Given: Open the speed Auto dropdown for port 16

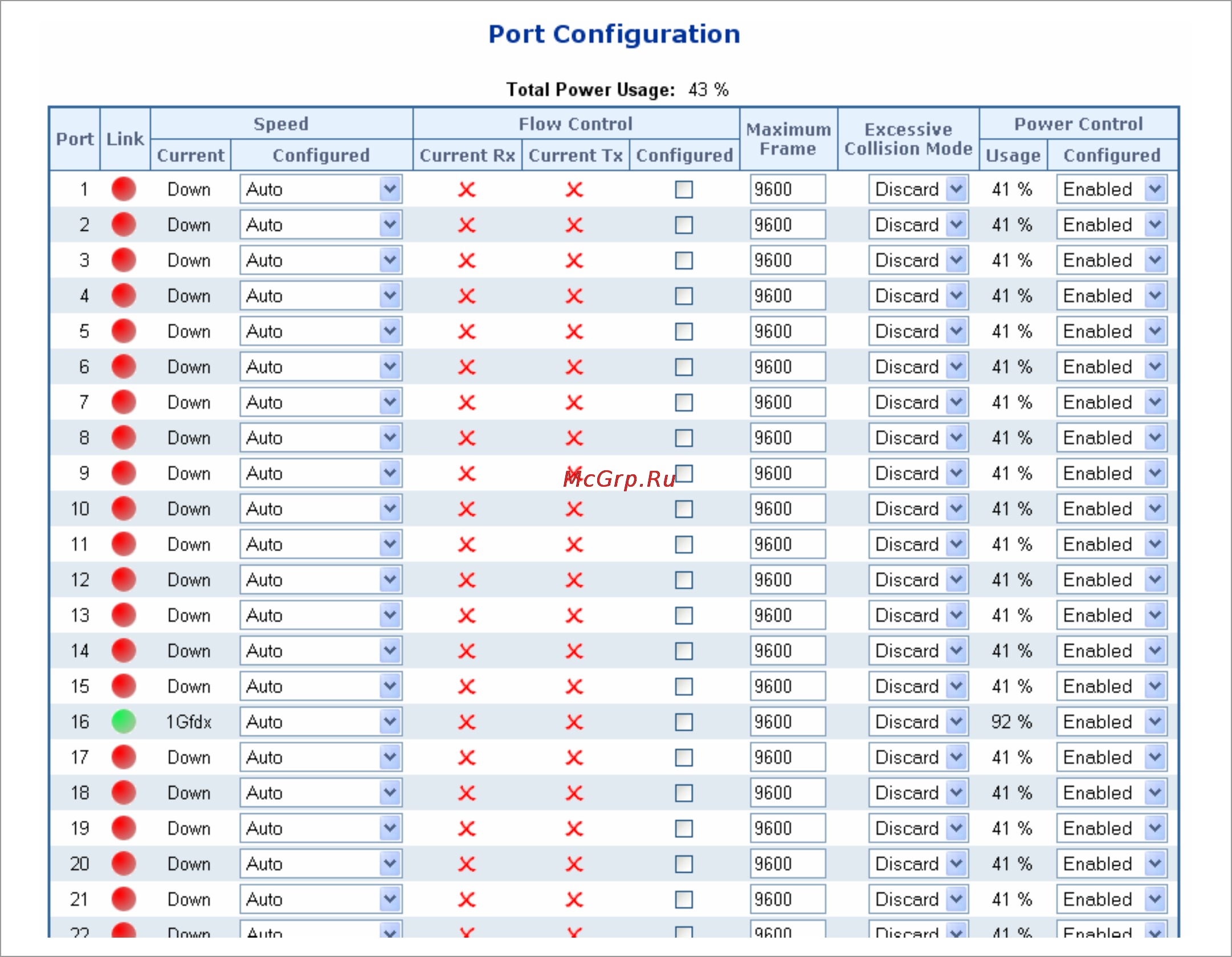Looking at the screenshot, I should coord(321,722).
